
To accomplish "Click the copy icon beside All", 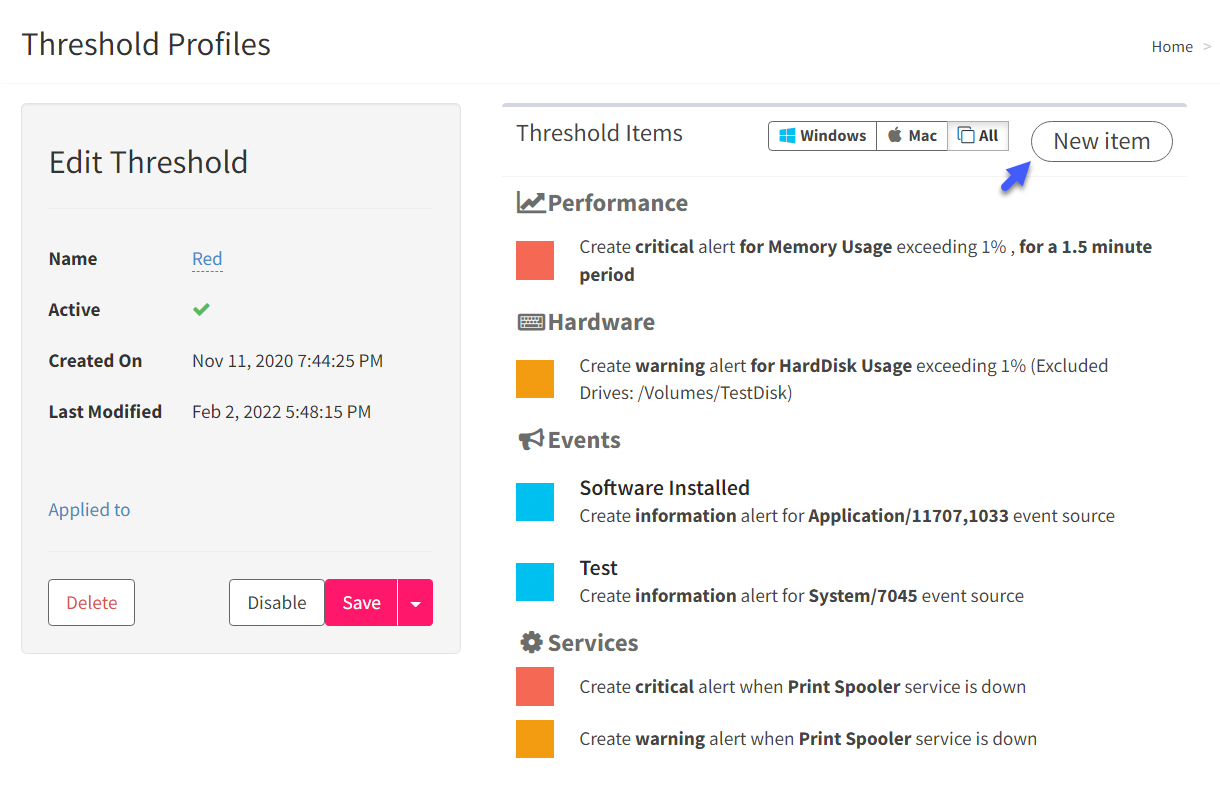I will point(966,136).
